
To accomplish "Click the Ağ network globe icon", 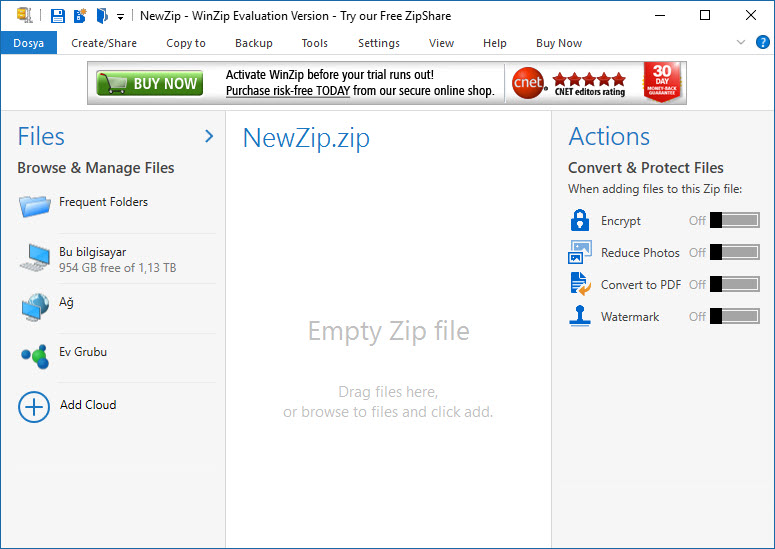I will 35,307.
